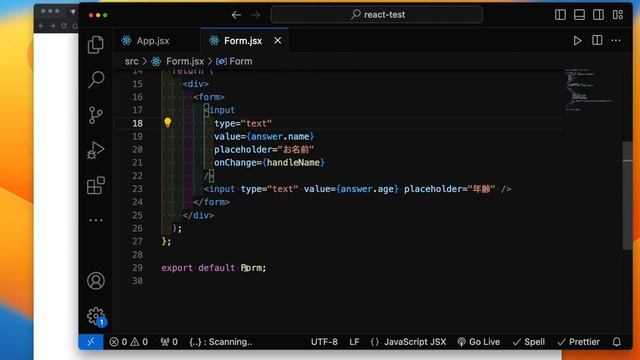Click the browser window's reload button behind VS Code
640x360 pixels.
64,26
